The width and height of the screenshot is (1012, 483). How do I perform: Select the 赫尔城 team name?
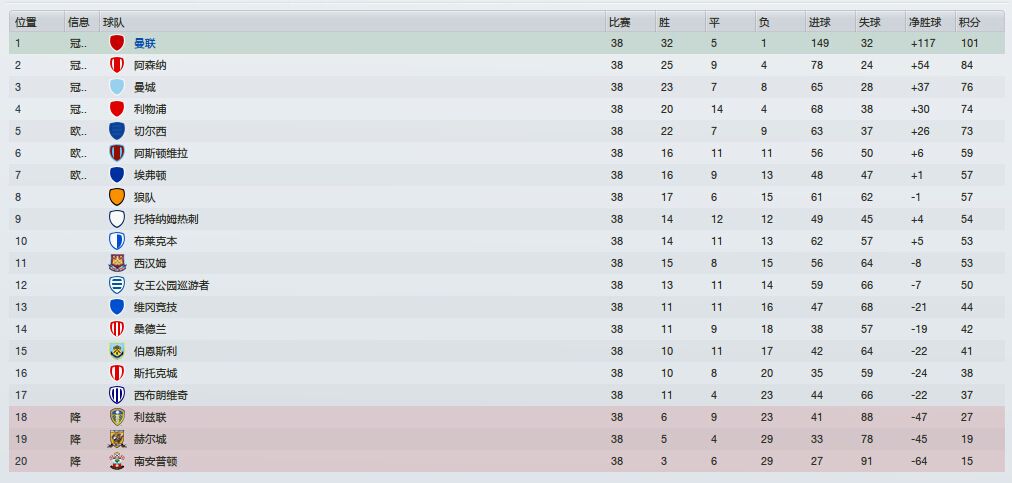pos(150,439)
